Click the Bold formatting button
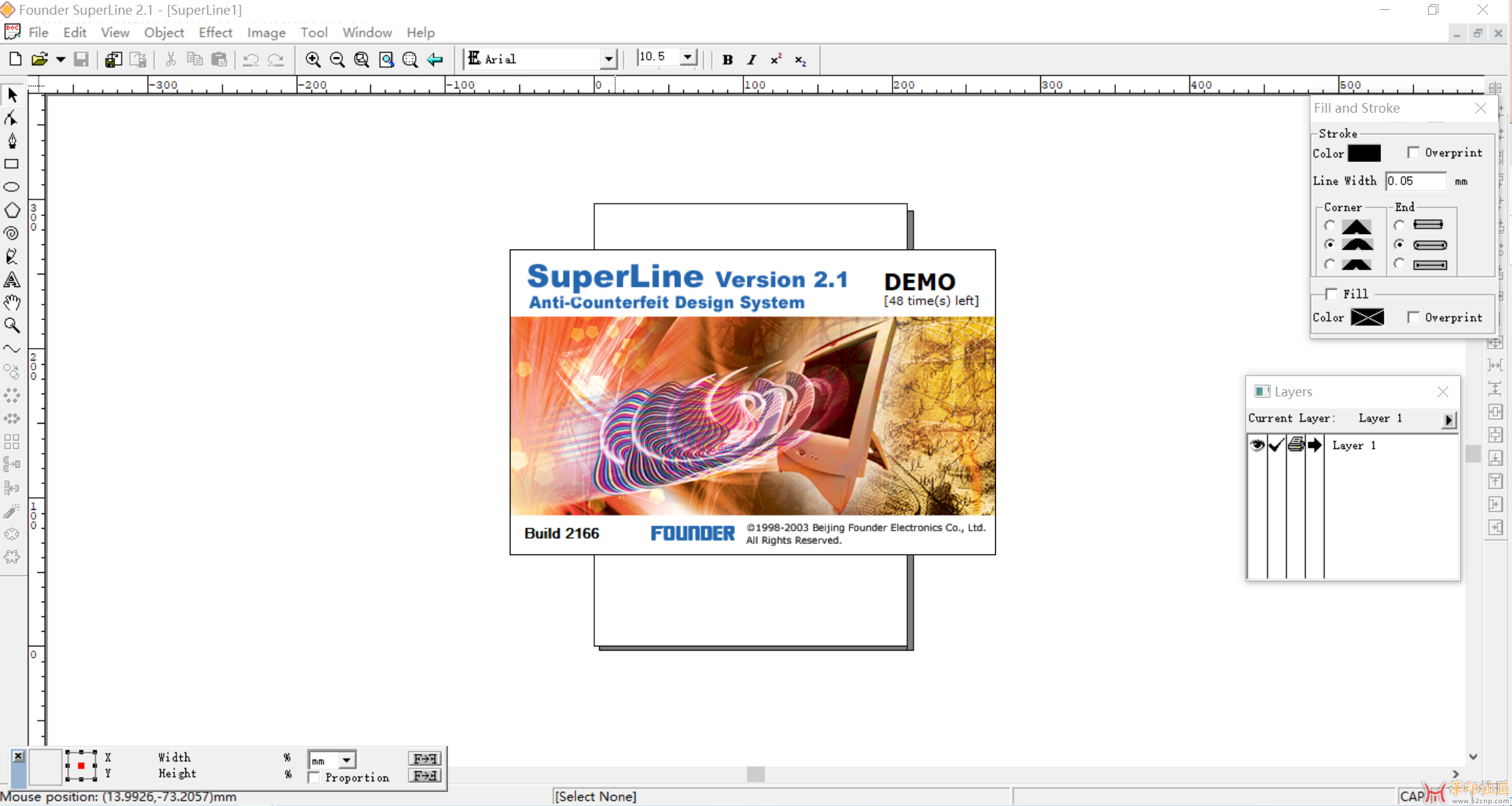The image size is (1512, 806). (x=727, y=60)
